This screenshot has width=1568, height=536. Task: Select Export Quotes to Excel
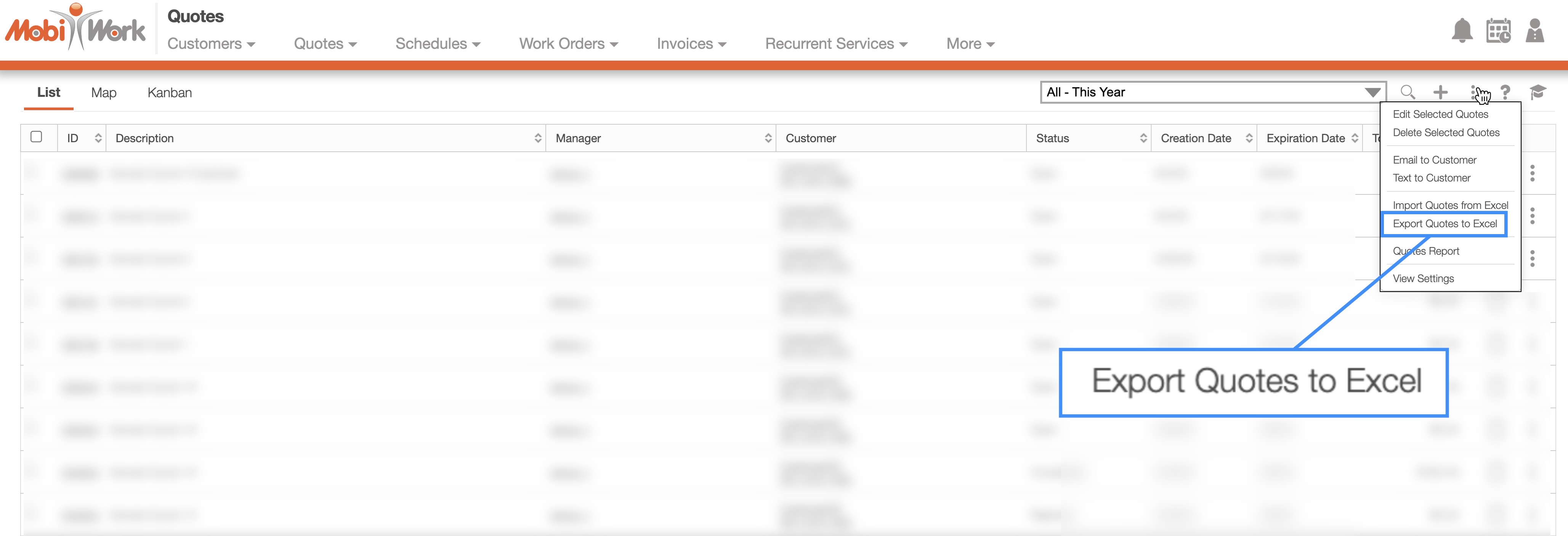pos(1445,223)
